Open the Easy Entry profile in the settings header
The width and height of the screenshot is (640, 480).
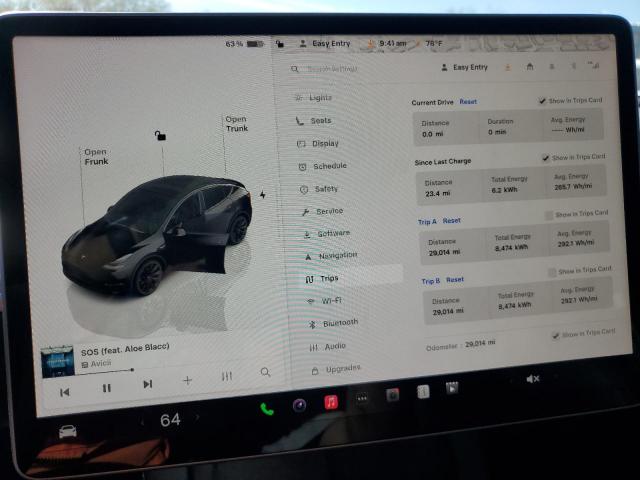464,67
